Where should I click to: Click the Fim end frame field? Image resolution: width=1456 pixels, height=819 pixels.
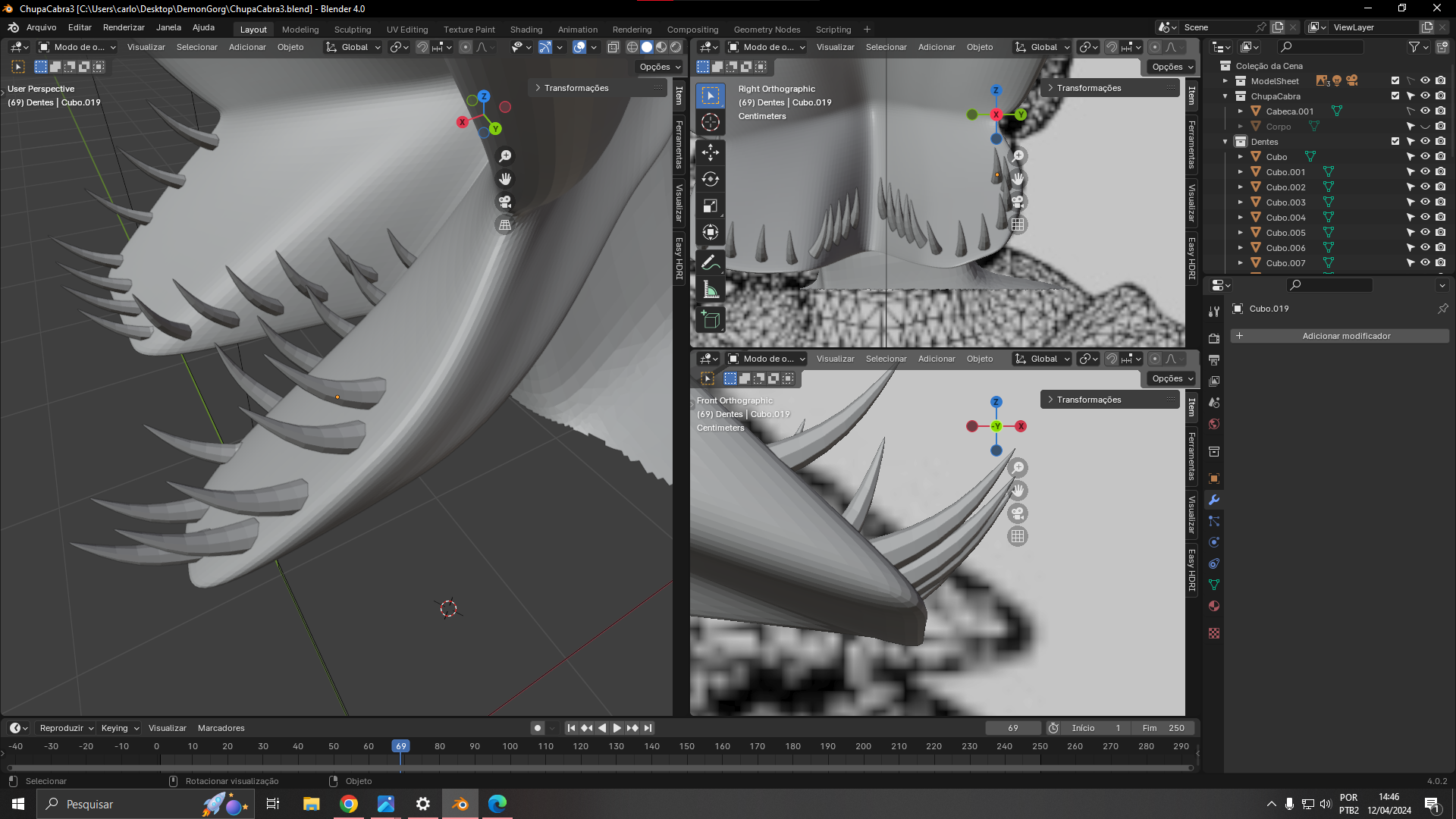(x=1163, y=728)
